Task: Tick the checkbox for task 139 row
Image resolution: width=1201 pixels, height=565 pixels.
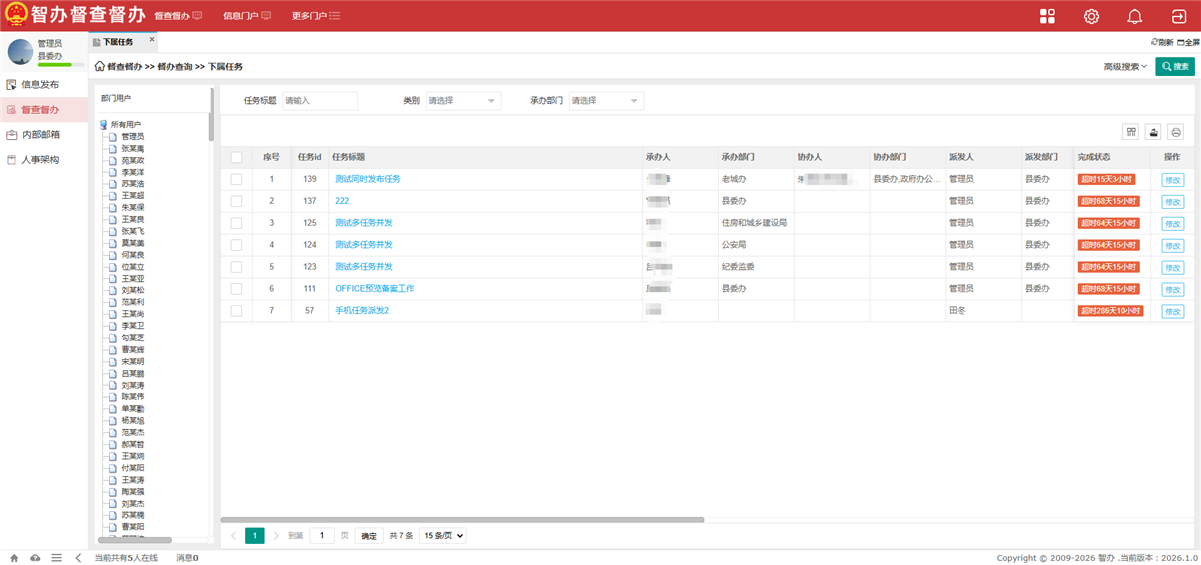Action: click(236, 179)
